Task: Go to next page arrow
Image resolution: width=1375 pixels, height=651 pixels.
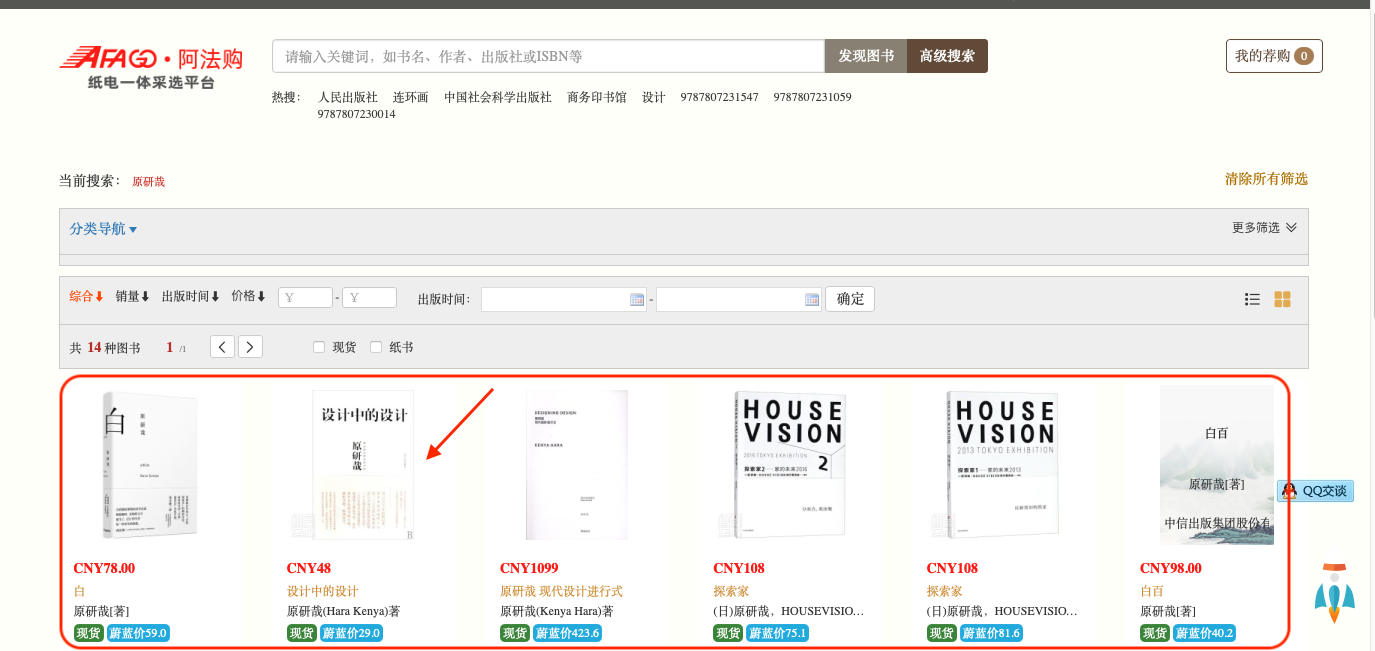Action: point(250,347)
